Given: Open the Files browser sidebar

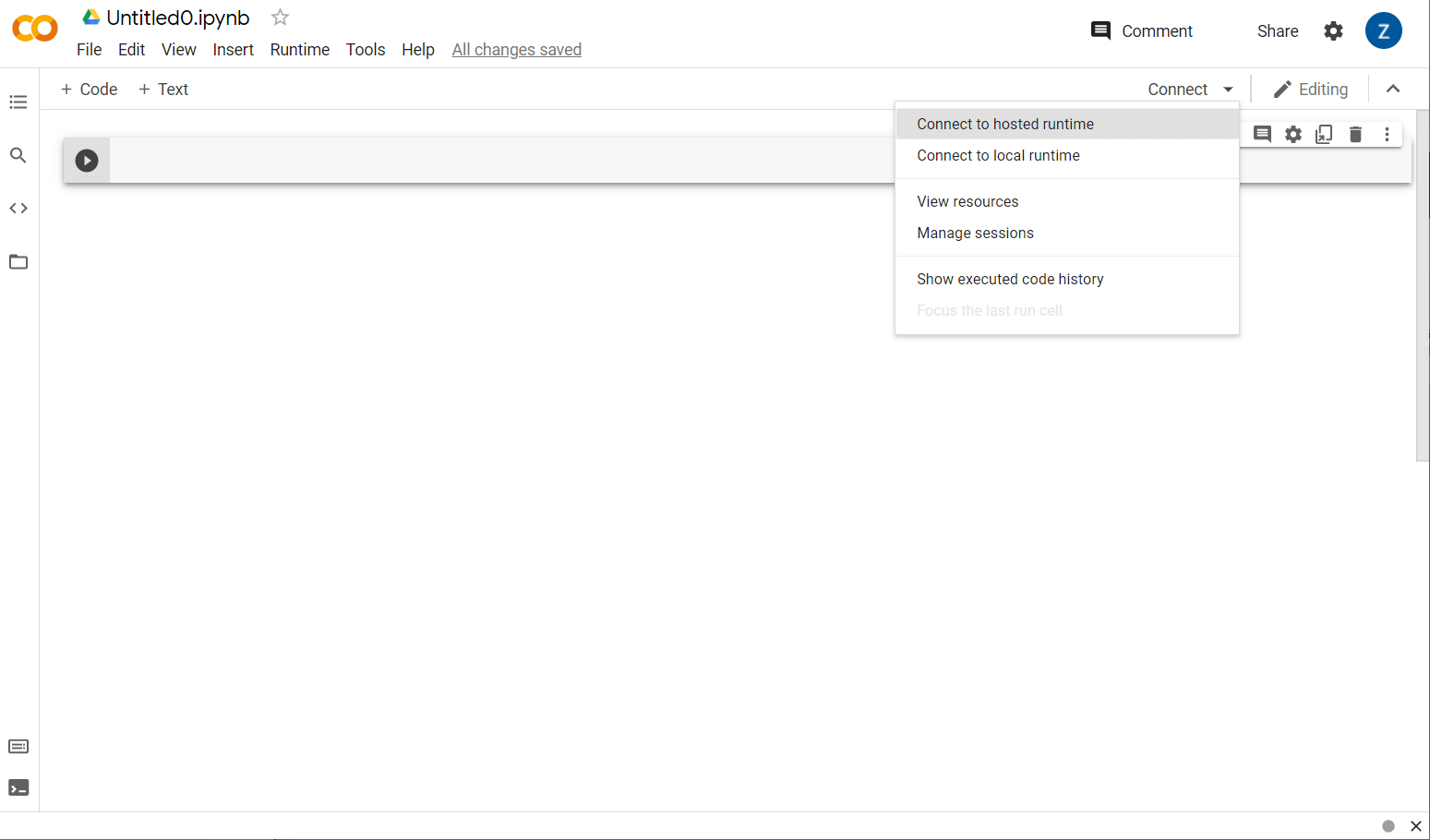Looking at the screenshot, I should pos(18,261).
